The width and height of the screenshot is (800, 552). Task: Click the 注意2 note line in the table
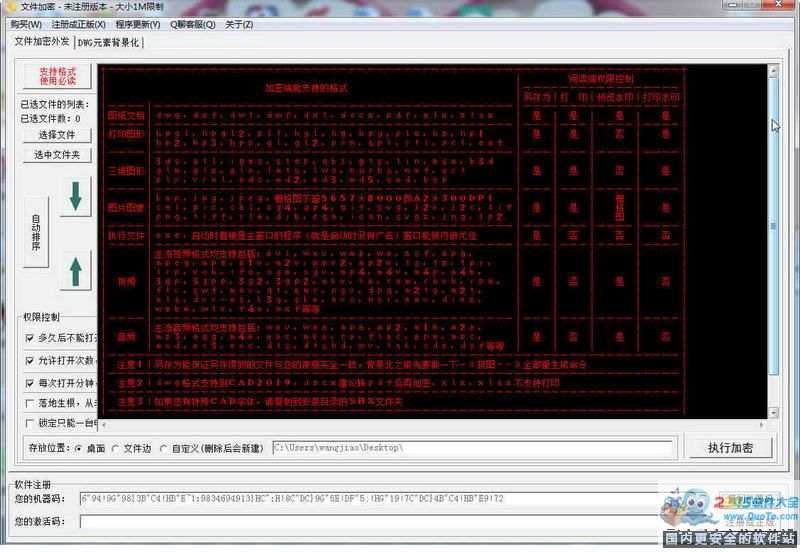coord(339,383)
